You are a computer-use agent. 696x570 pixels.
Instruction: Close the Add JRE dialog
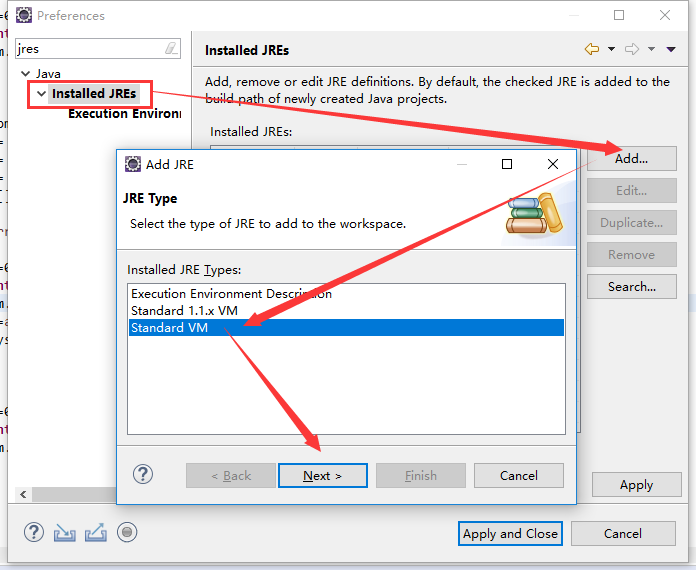pos(553,164)
